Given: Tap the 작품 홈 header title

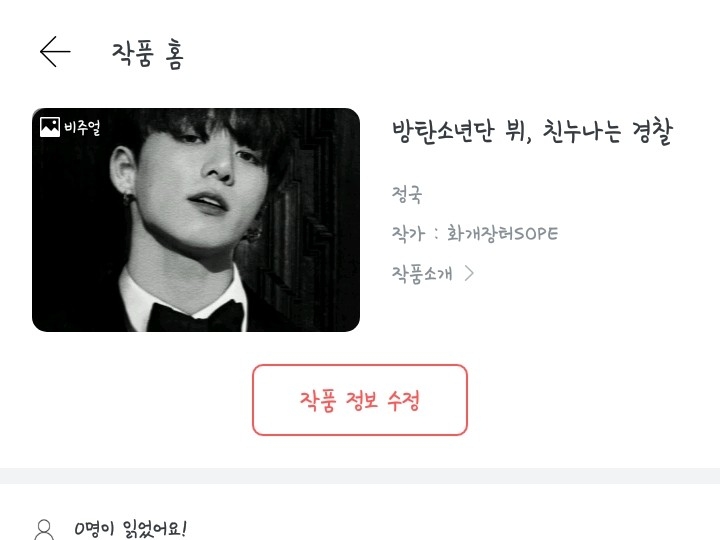Looking at the screenshot, I should pos(148,54).
